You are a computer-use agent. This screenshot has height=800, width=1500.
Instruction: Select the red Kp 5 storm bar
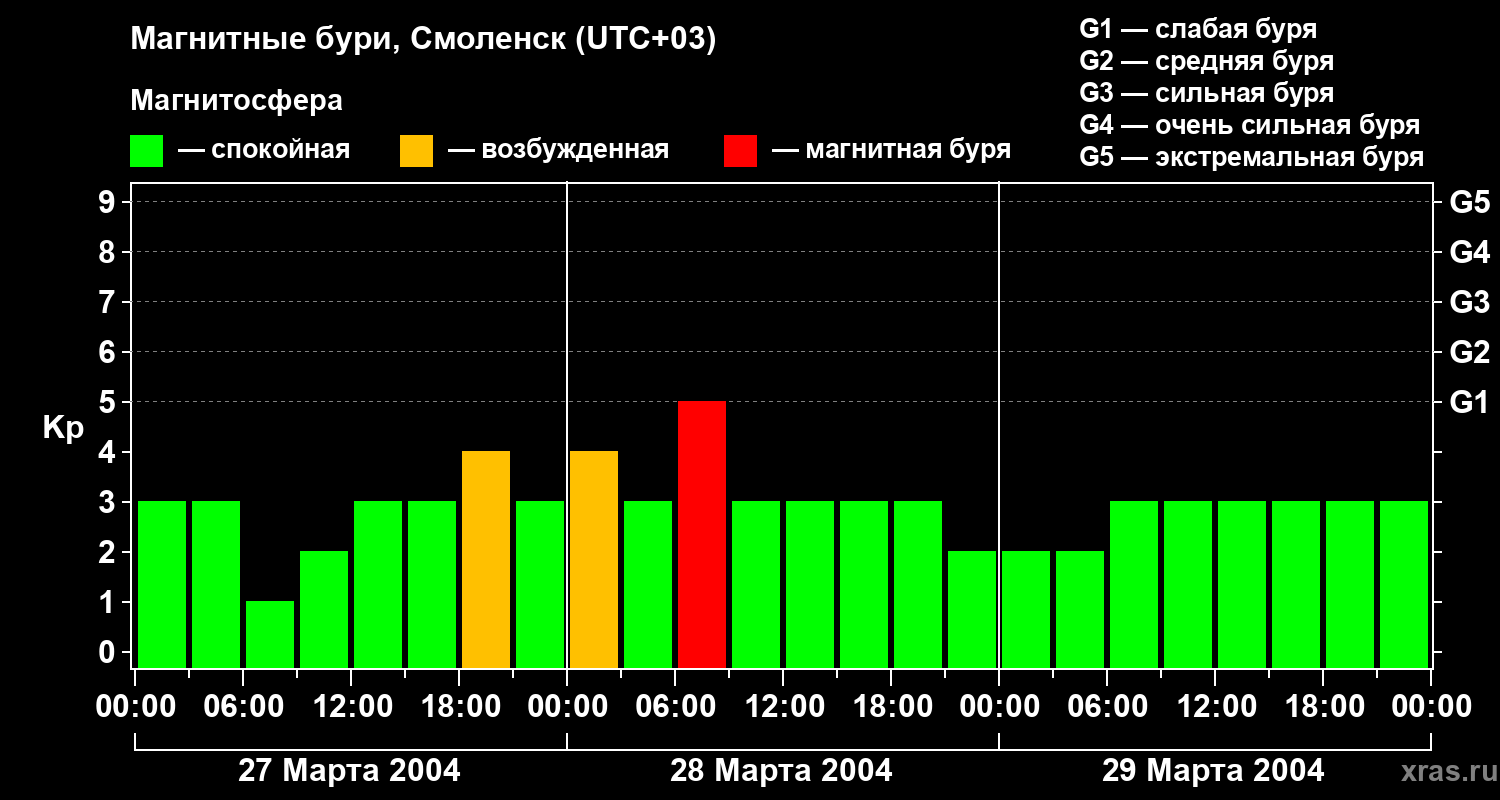pos(702,534)
